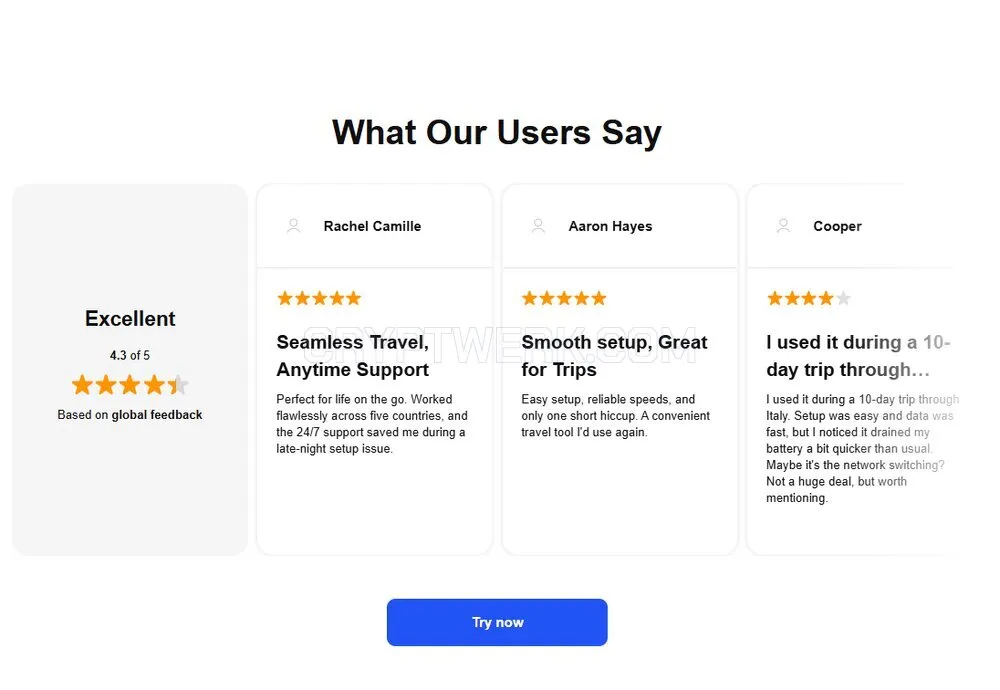1000x690 pixels.
Task: Click the five-star rating in Rachel Camille's review
Action: click(319, 298)
